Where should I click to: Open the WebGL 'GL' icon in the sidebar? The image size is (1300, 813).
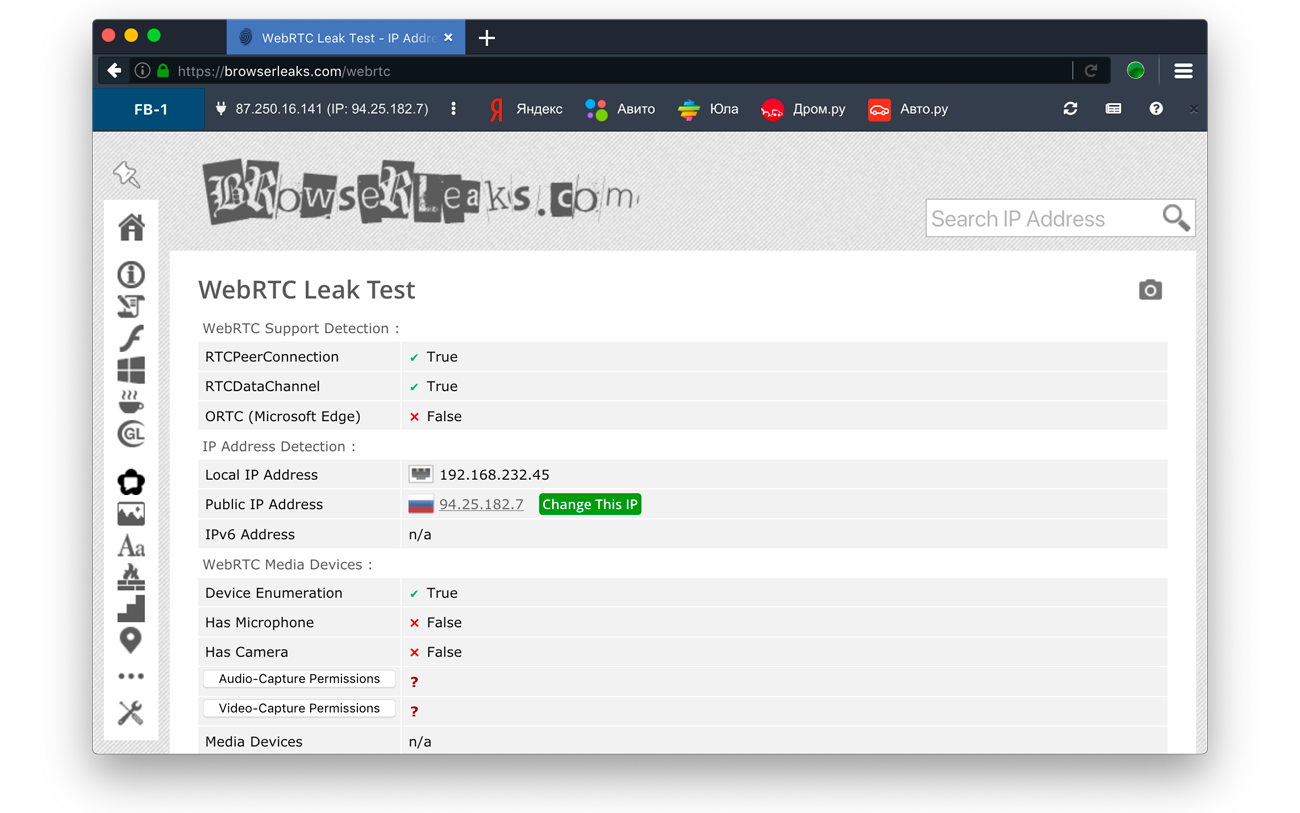(131, 434)
